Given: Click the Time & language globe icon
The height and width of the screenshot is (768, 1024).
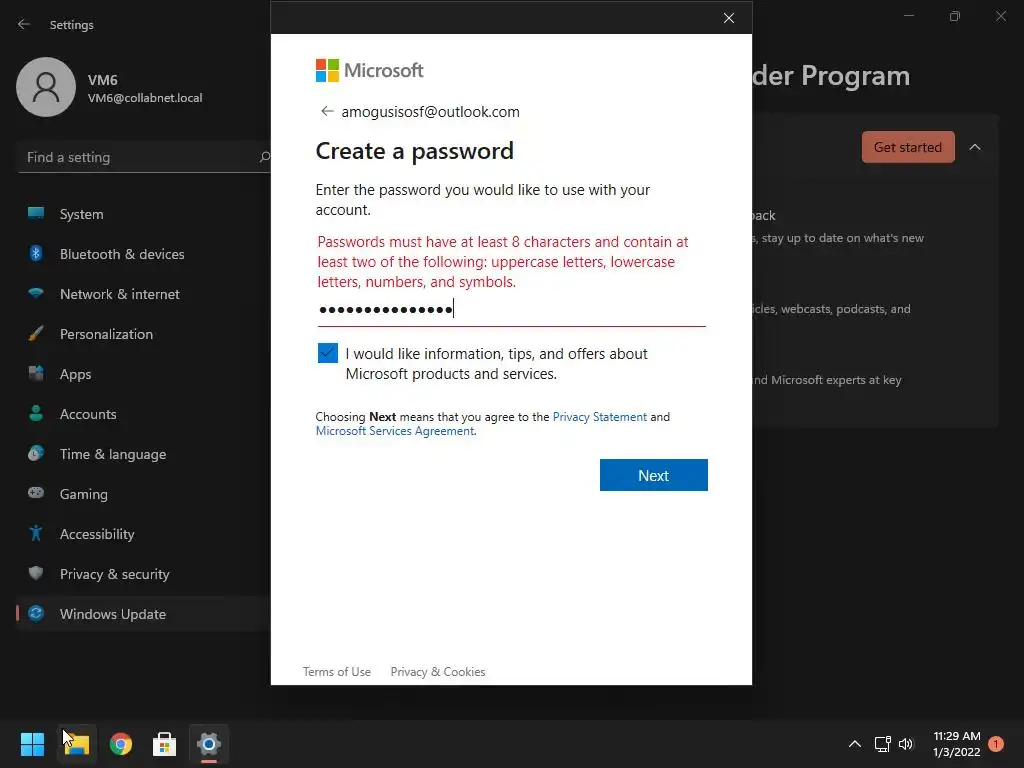Looking at the screenshot, I should click(36, 453).
